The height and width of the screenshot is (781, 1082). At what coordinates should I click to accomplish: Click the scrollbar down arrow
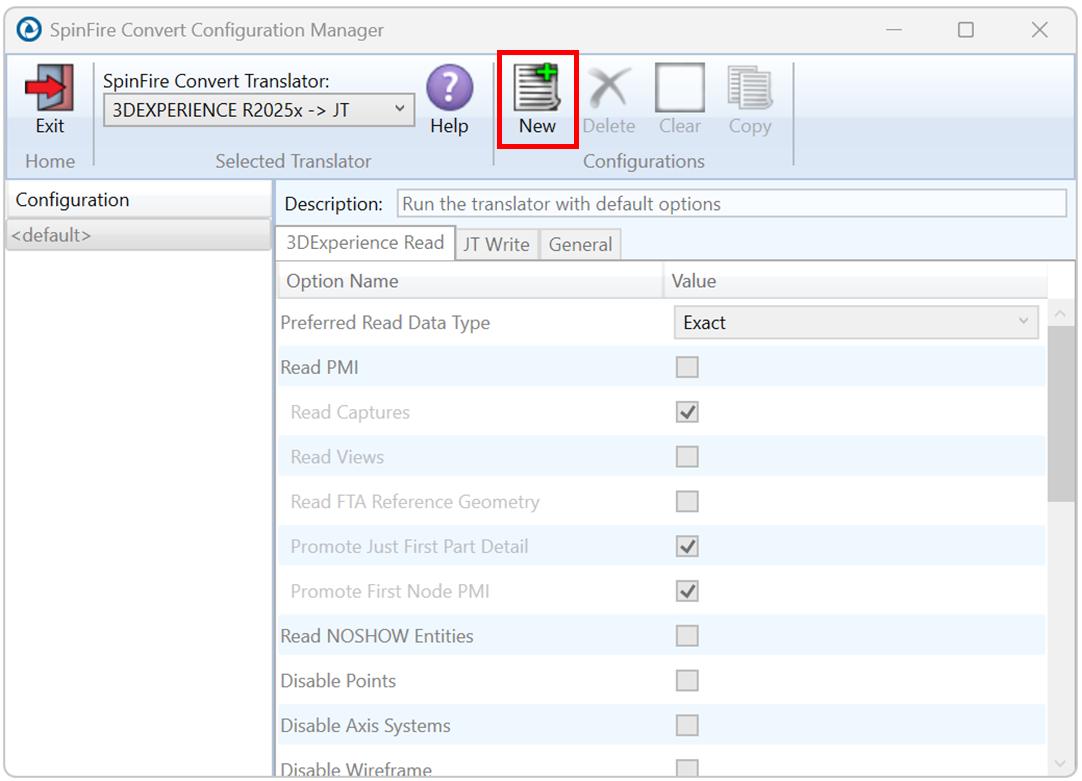click(x=1061, y=764)
